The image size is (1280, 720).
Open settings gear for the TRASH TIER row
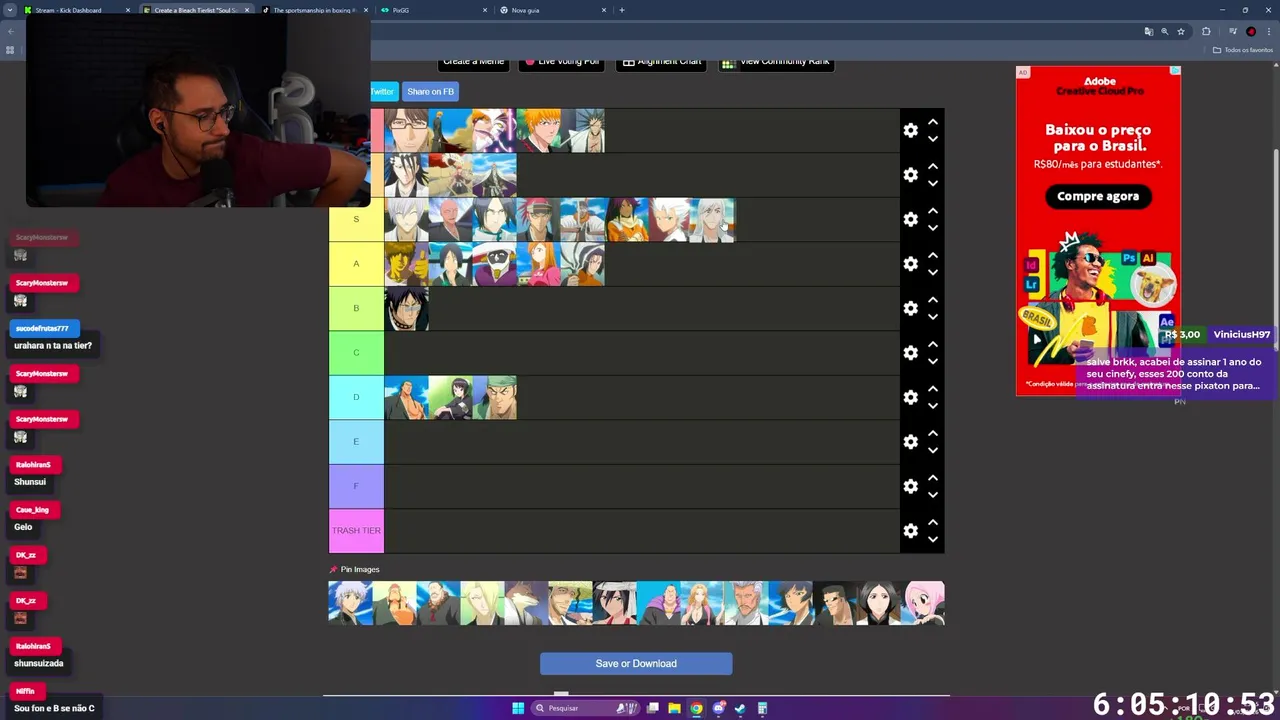tap(910, 530)
